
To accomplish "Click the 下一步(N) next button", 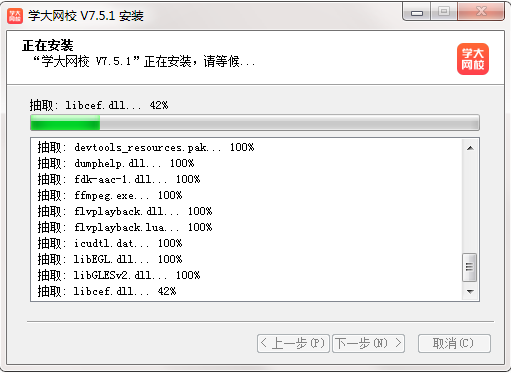I will (x=369, y=343).
